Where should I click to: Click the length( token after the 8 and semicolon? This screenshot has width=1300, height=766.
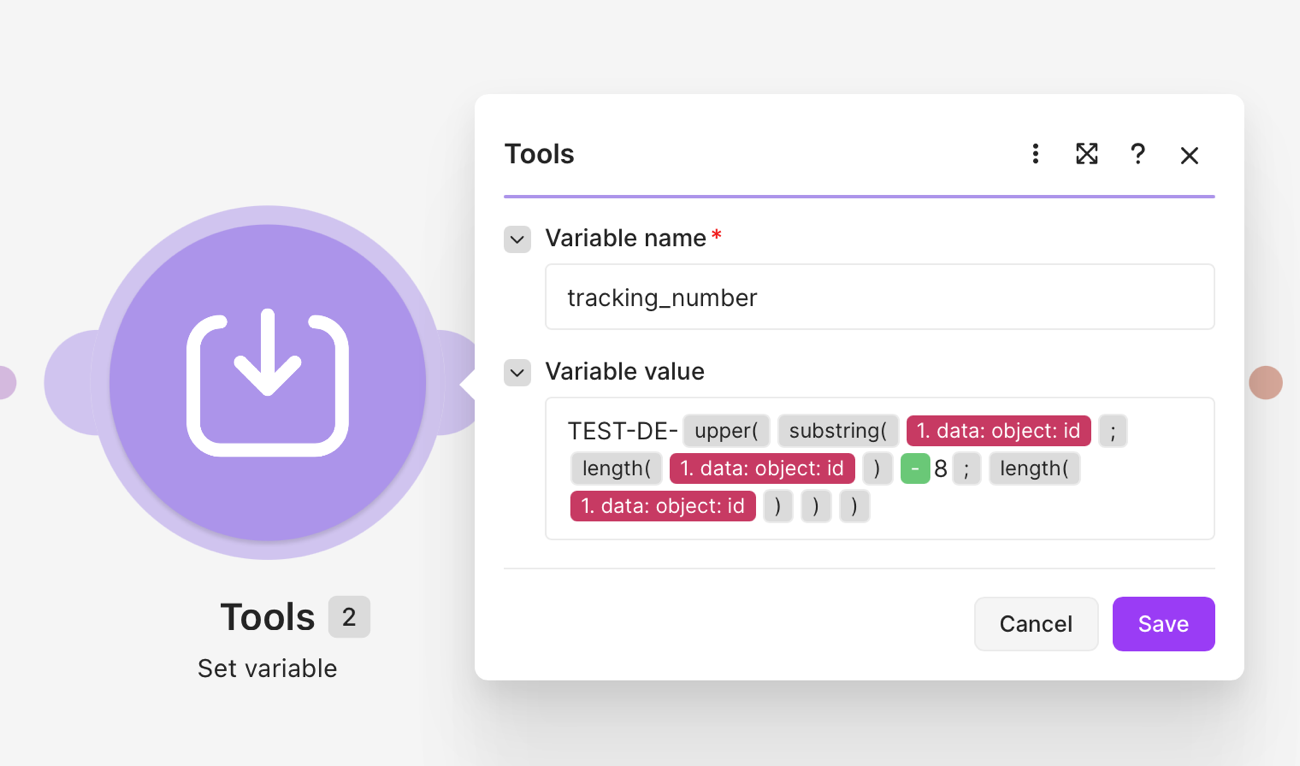pyautogui.click(x=1034, y=469)
